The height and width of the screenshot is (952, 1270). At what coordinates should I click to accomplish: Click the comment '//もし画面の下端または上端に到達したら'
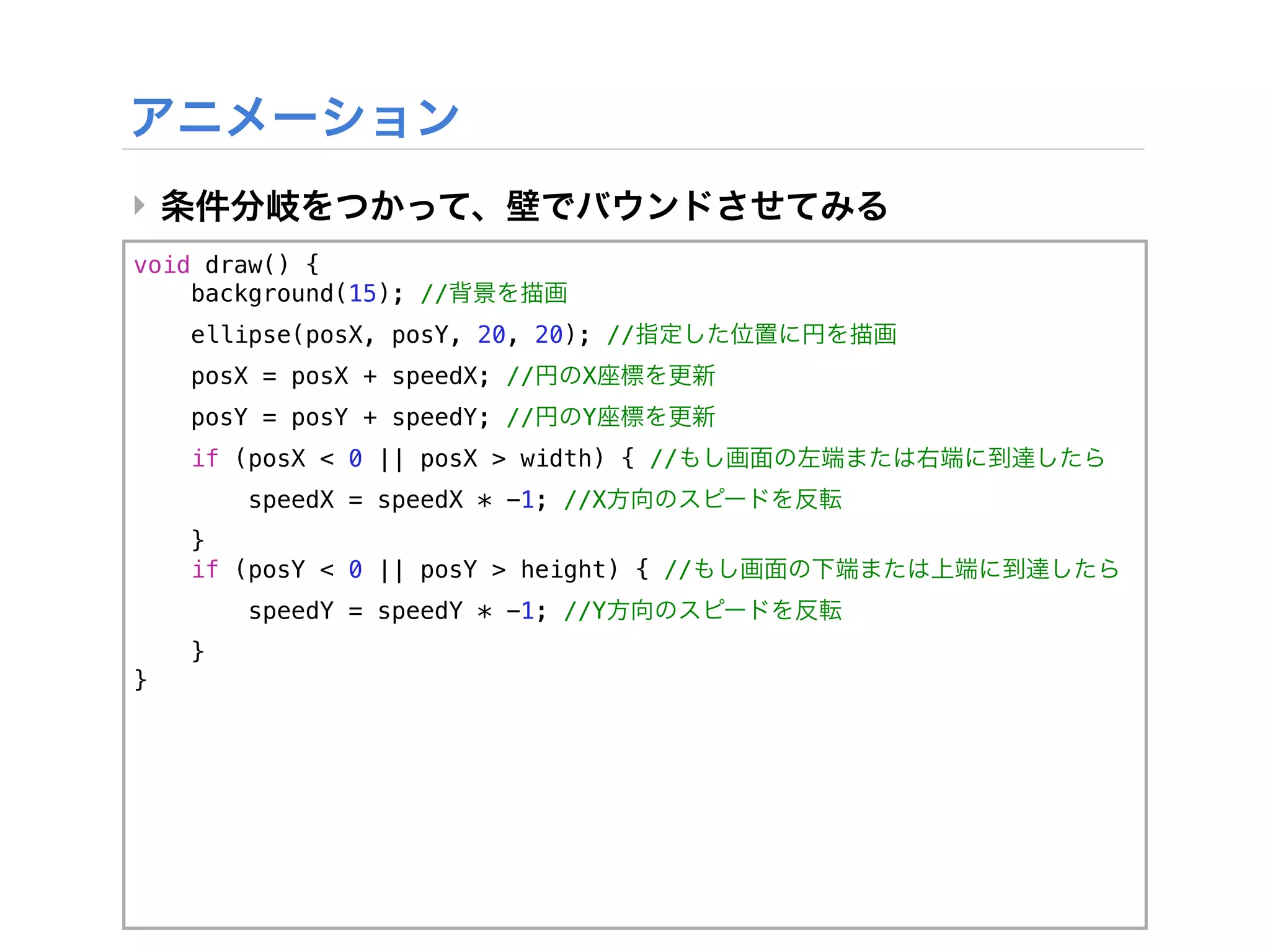(x=892, y=570)
